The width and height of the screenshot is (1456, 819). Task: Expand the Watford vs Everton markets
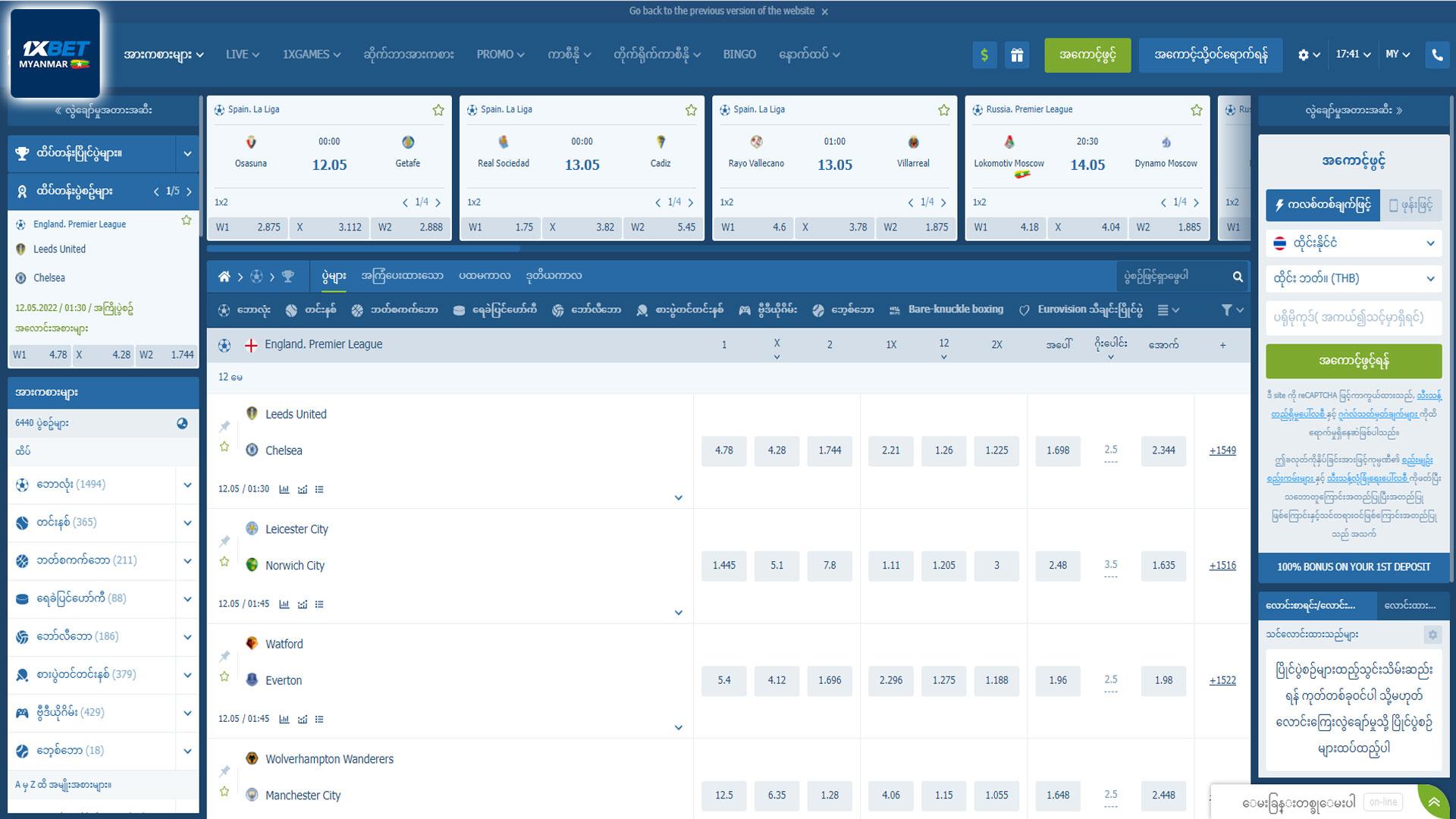[x=679, y=728]
